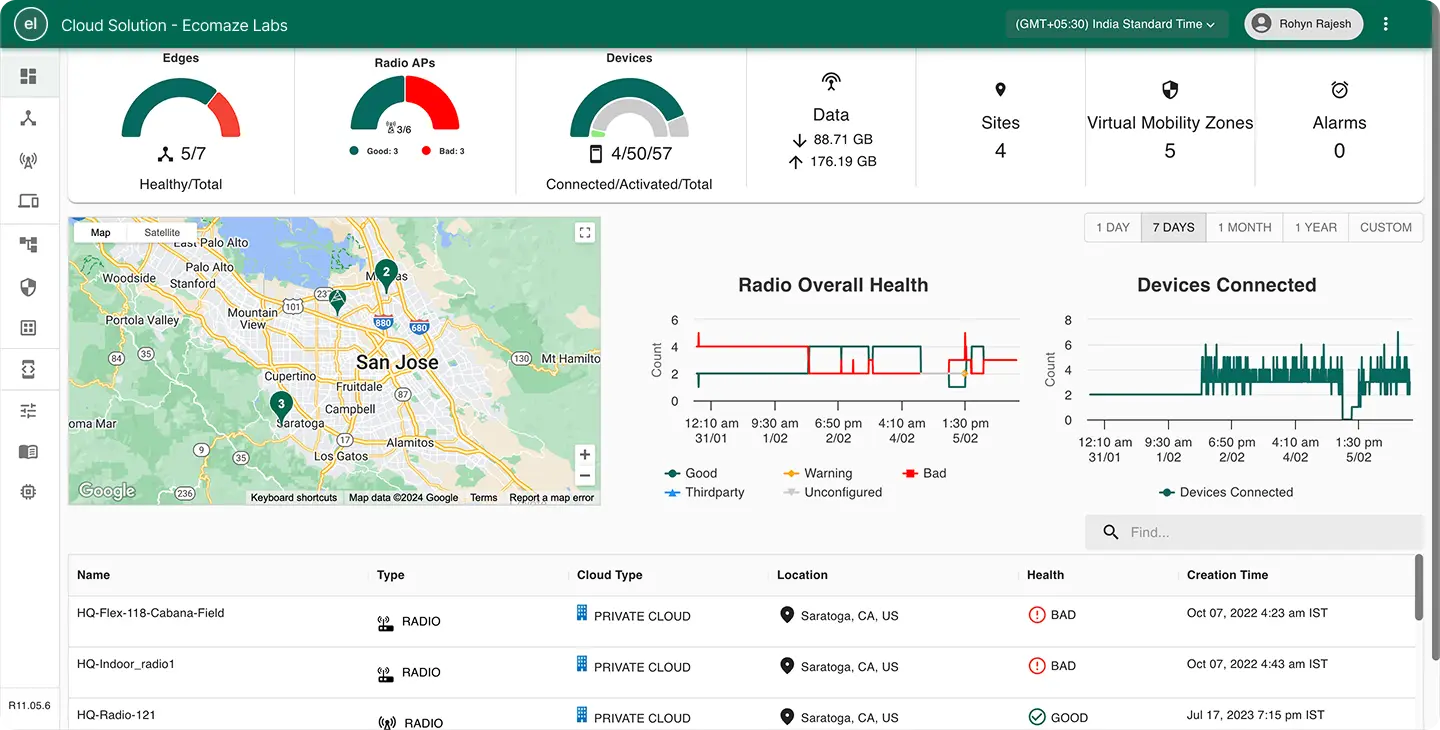
Task: Sort table by Name column header
Action: coord(93,575)
